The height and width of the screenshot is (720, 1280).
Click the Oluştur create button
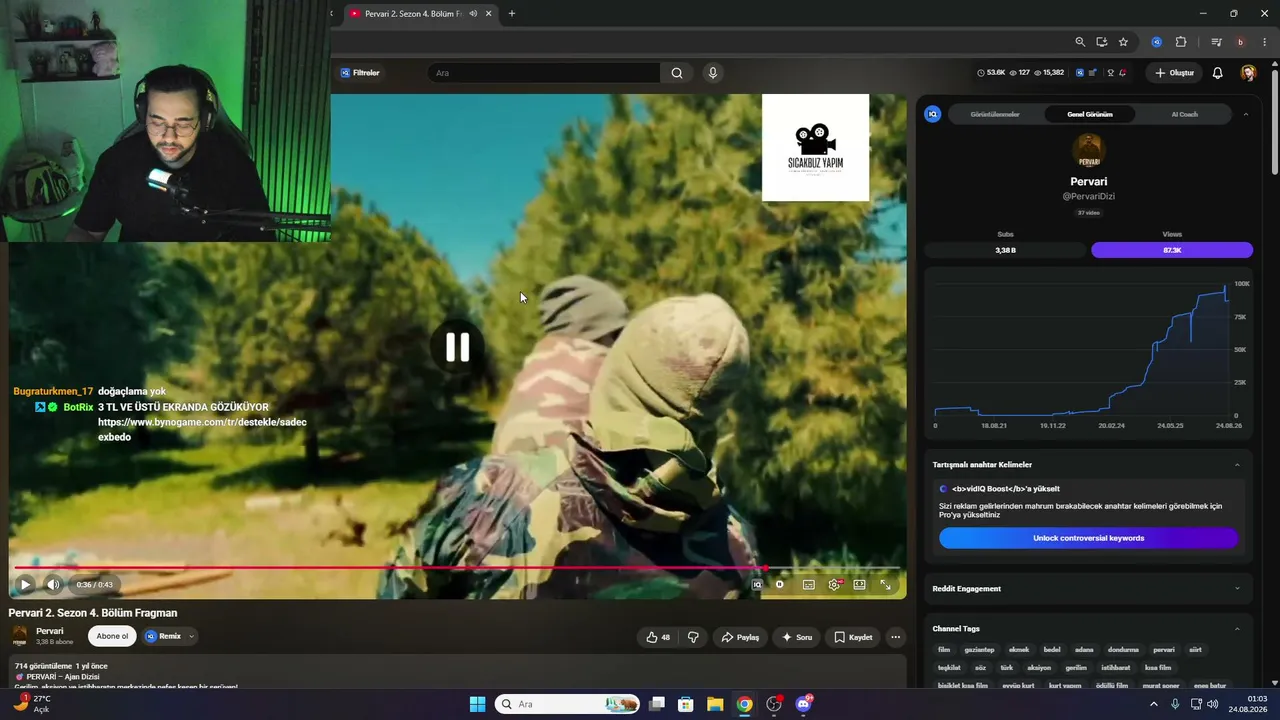click(x=1175, y=73)
